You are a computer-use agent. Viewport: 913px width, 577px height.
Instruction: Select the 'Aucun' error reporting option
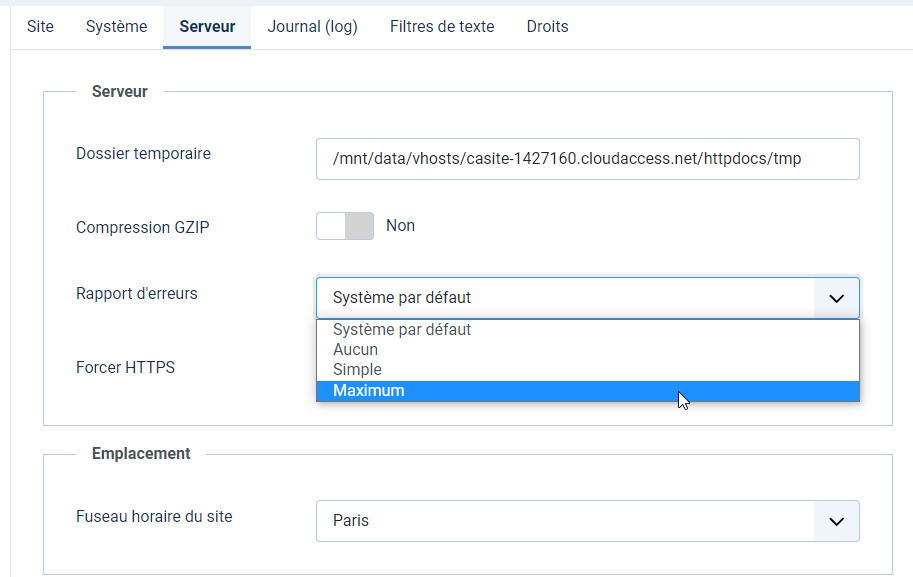(x=355, y=350)
